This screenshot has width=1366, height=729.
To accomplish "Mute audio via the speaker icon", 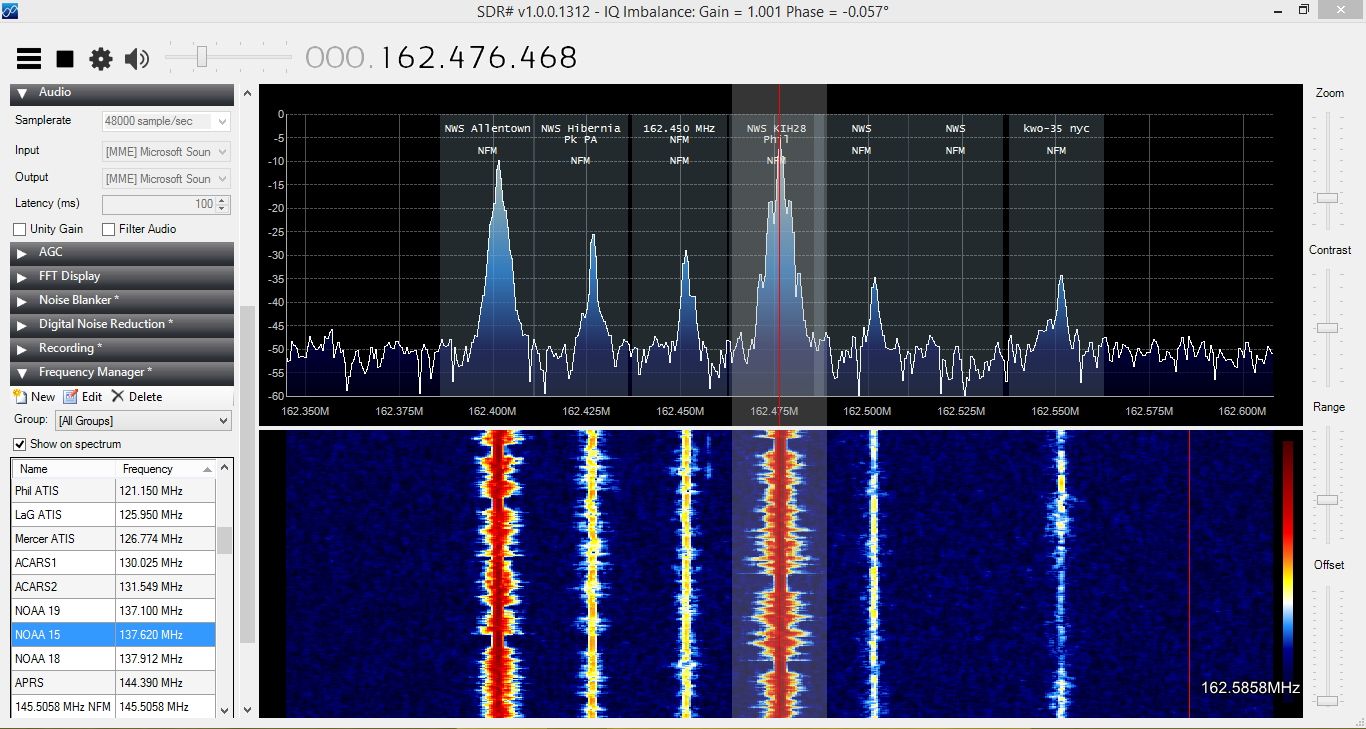I will click(137, 59).
